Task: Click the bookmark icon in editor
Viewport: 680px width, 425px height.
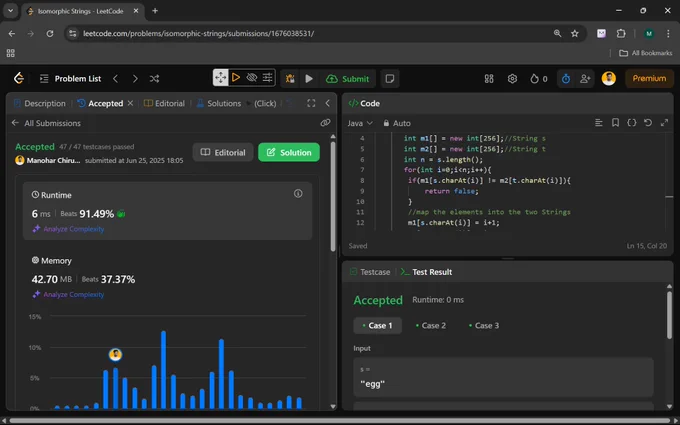Action: tap(615, 123)
